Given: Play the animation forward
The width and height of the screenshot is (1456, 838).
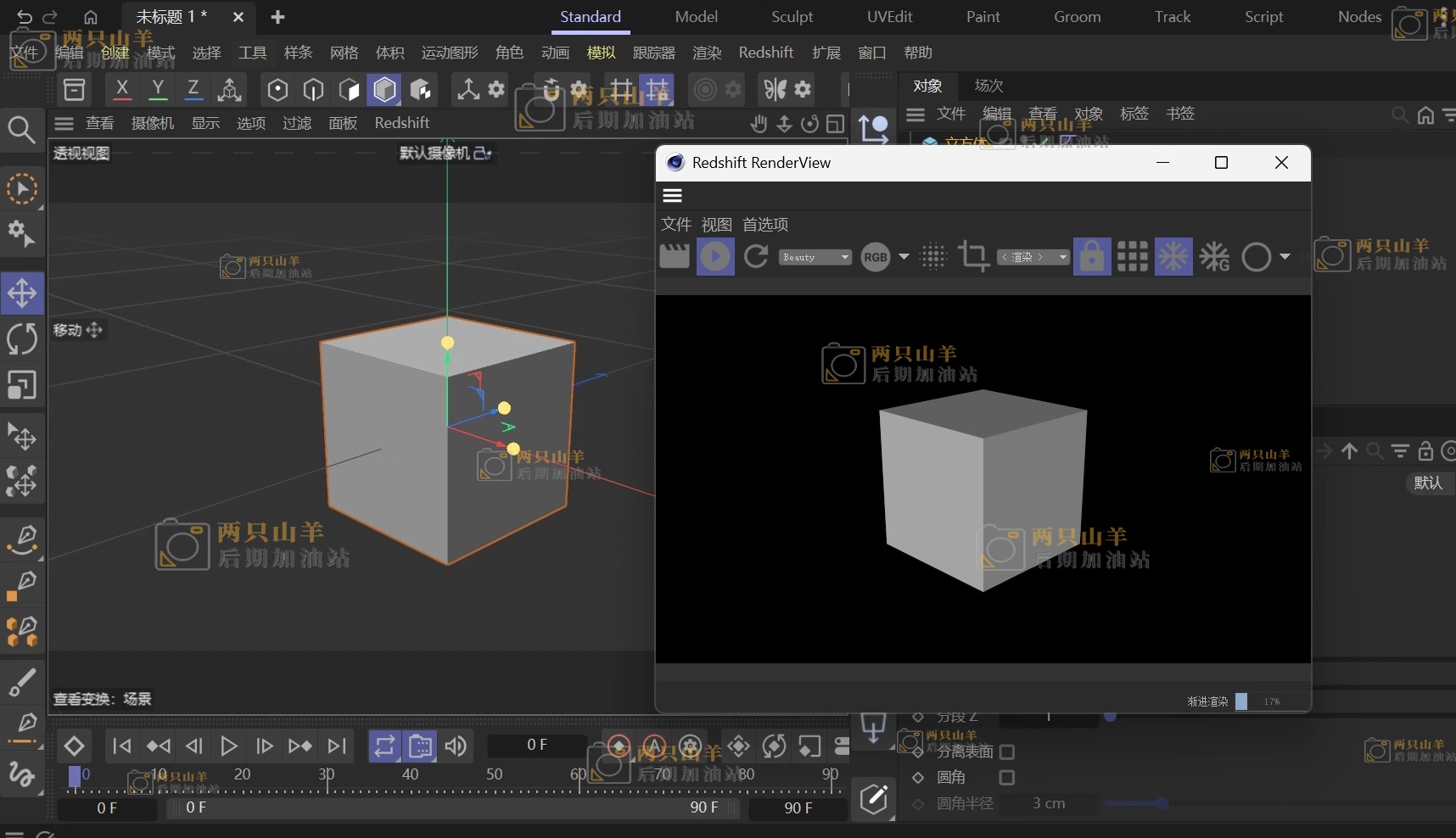Looking at the screenshot, I should (x=228, y=746).
